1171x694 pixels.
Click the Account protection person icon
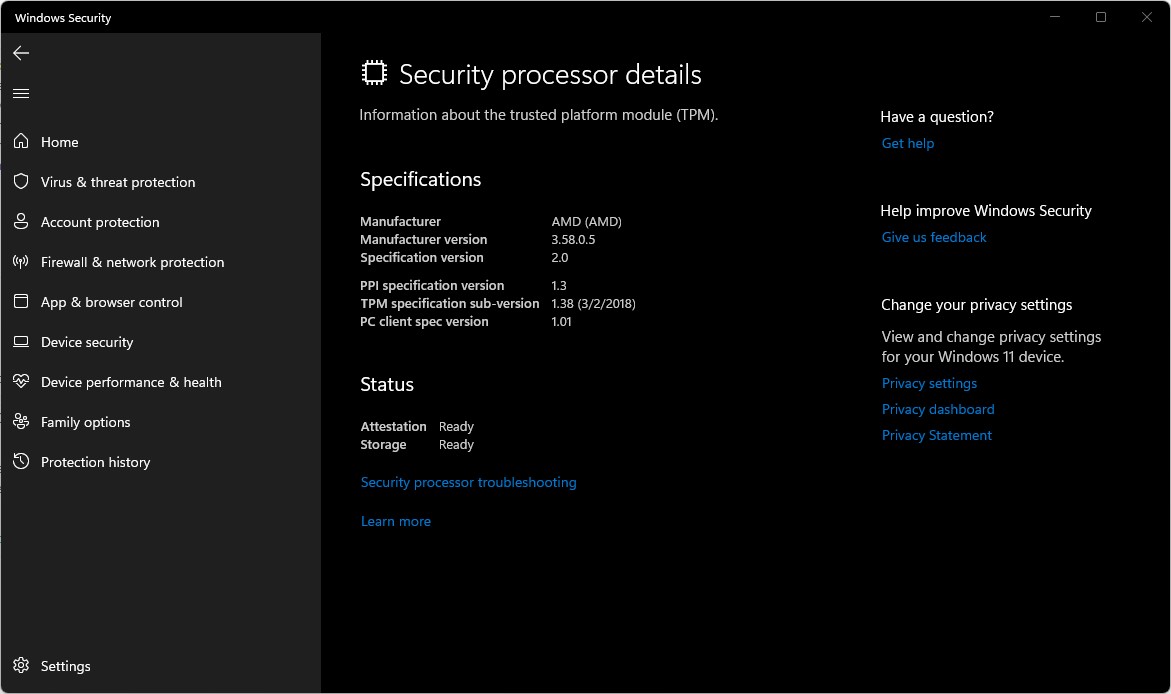21,222
